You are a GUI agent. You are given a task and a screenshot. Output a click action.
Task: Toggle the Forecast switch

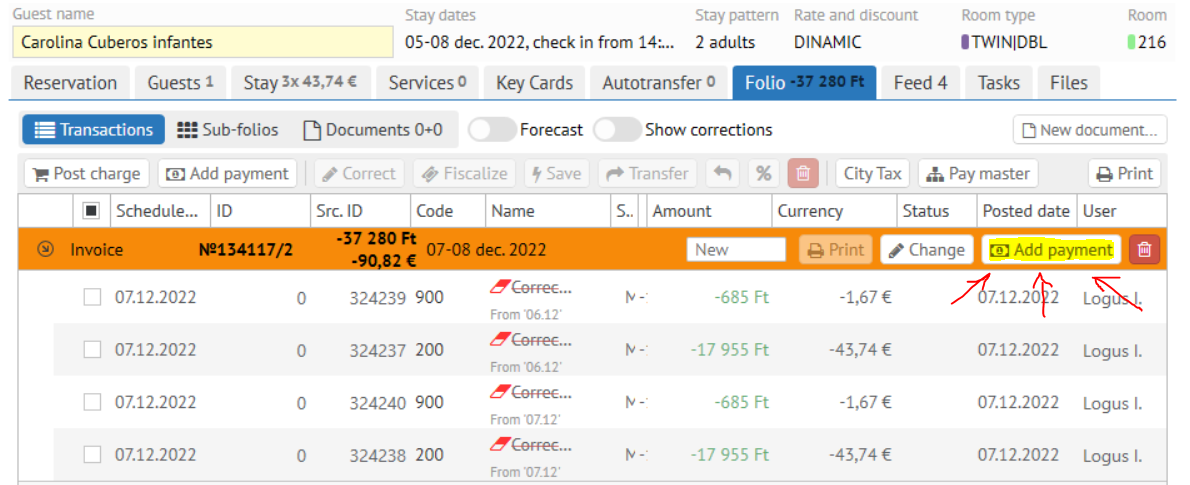(492, 130)
